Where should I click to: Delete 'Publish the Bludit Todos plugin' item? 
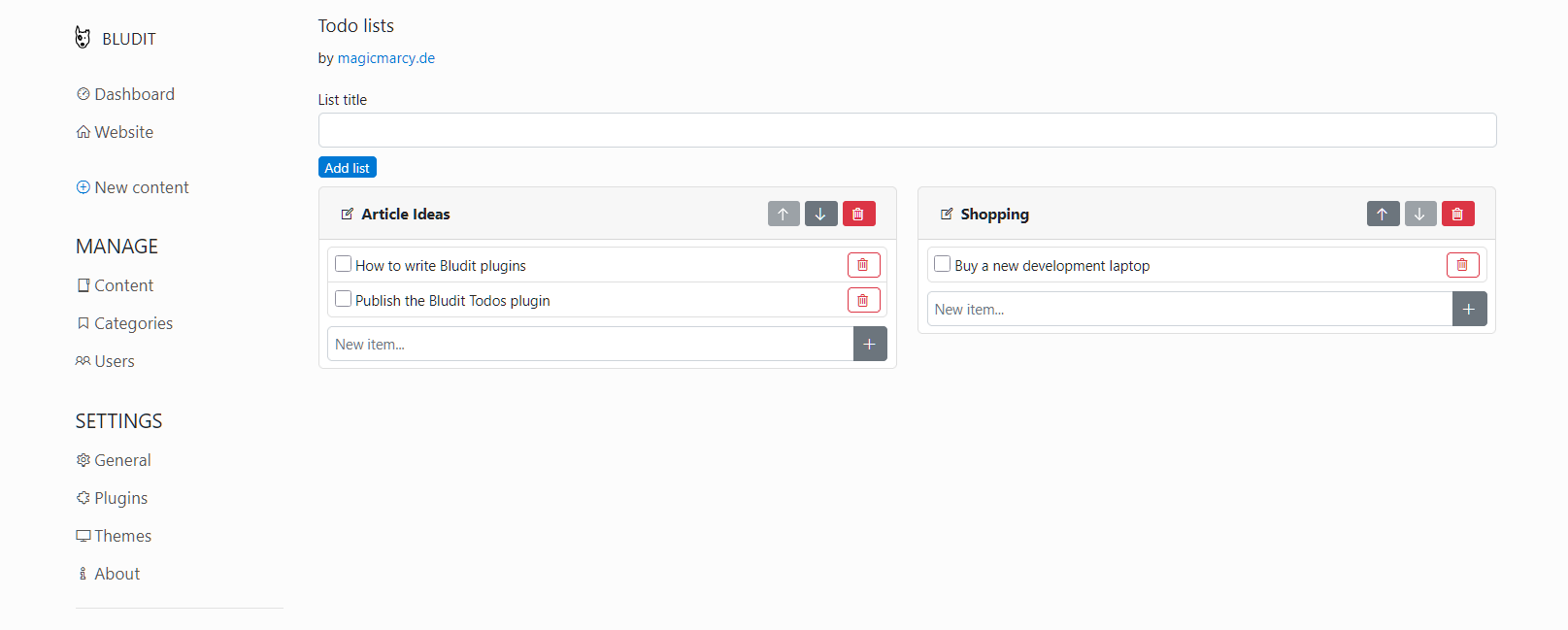[x=863, y=300]
